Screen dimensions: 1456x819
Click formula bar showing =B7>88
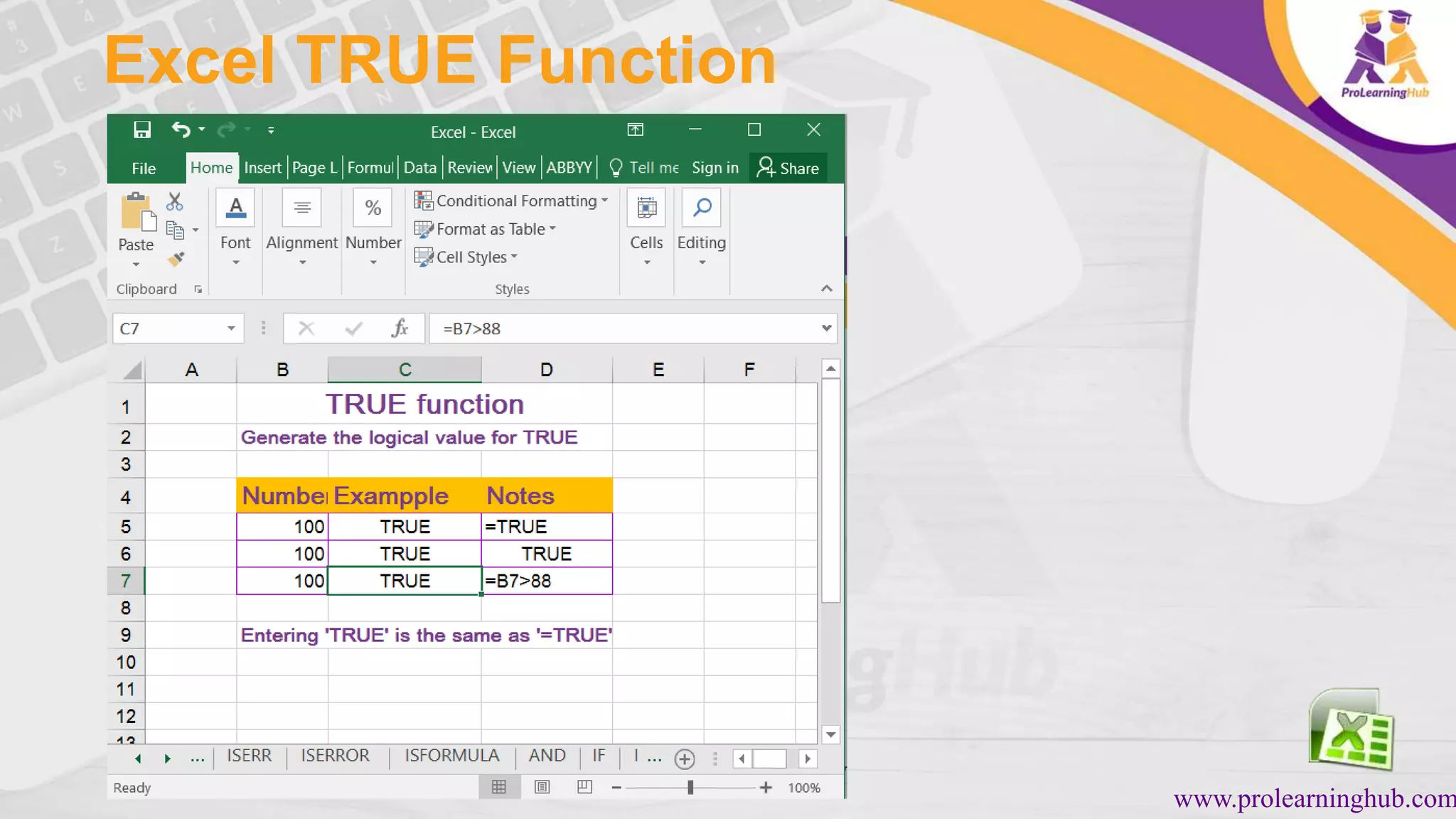[x=624, y=328]
